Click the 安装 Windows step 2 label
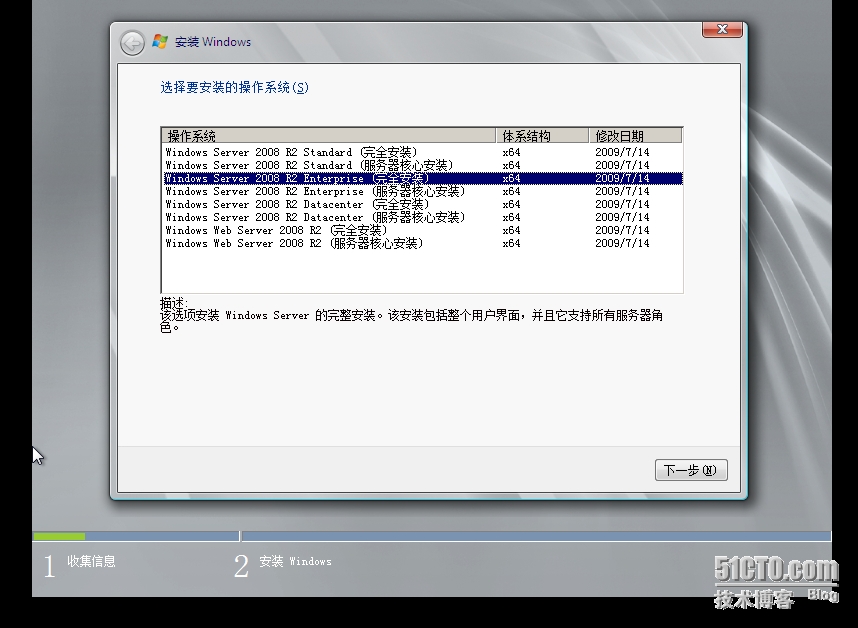This screenshot has height=628, width=858. coord(295,561)
